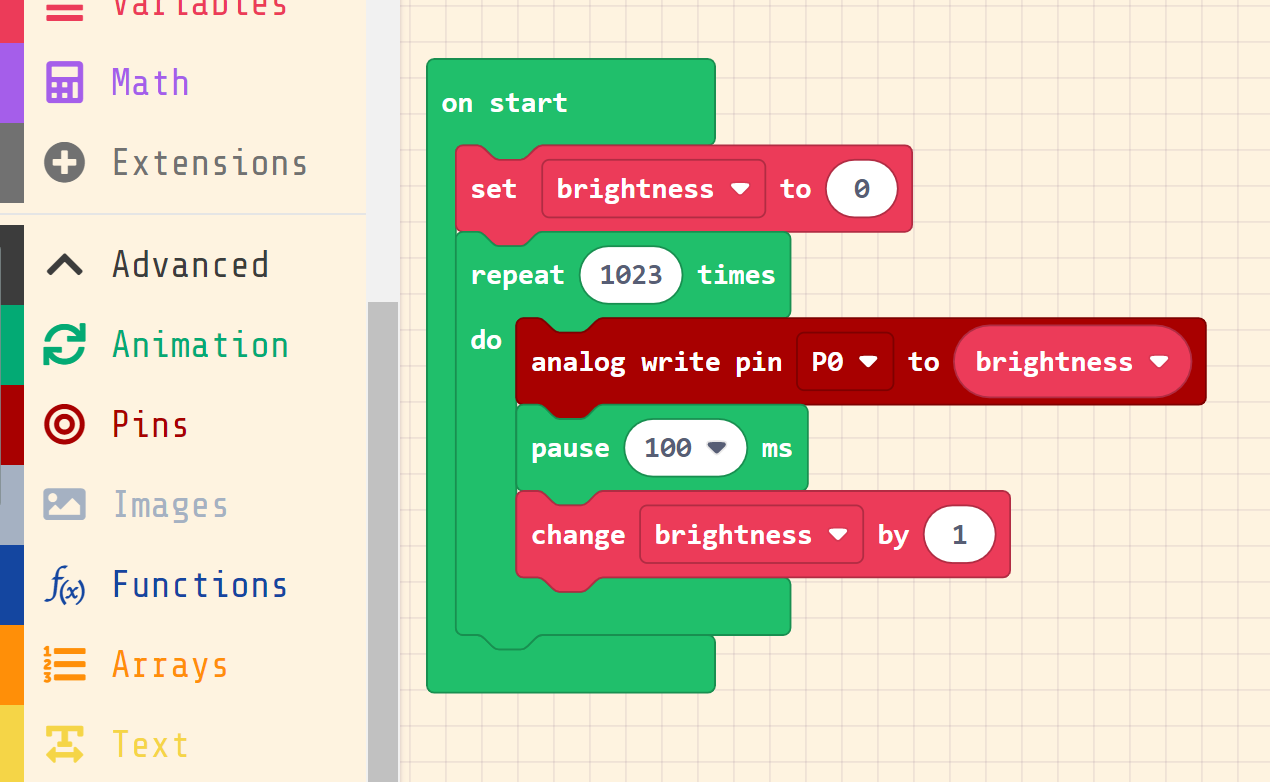Click the Pins target icon
Viewport: 1270px width, 782px height.
(64, 425)
